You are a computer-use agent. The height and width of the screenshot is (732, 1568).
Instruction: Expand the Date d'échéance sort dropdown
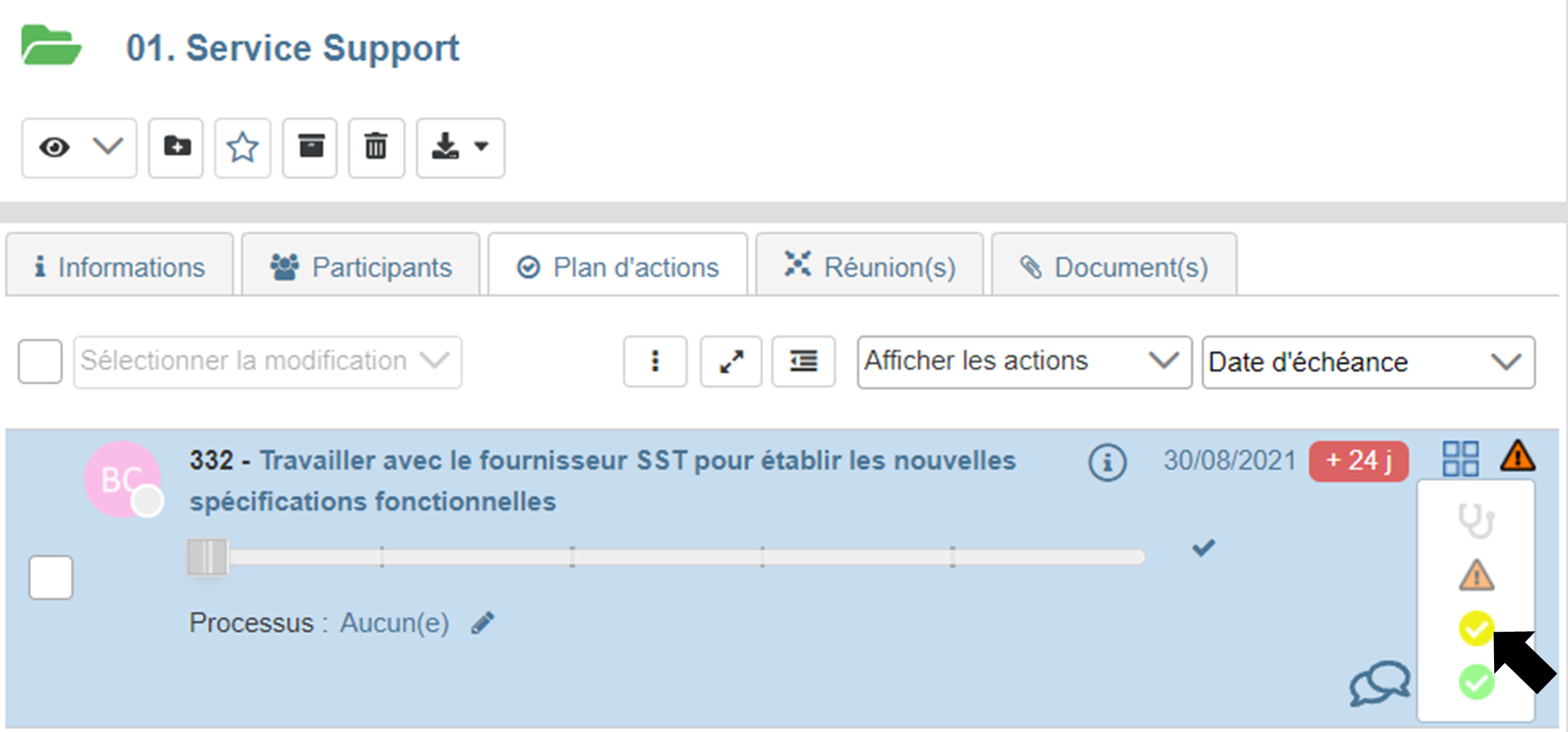pyautogui.click(x=1367, y=362)
